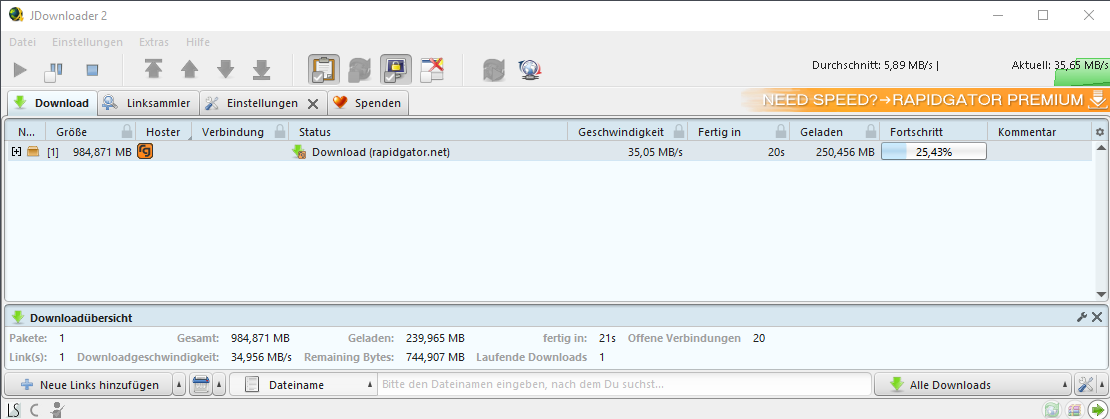Click the green status icon bottom right
The height and width of the screenshot is (419, 1110).
(1052, 409)
